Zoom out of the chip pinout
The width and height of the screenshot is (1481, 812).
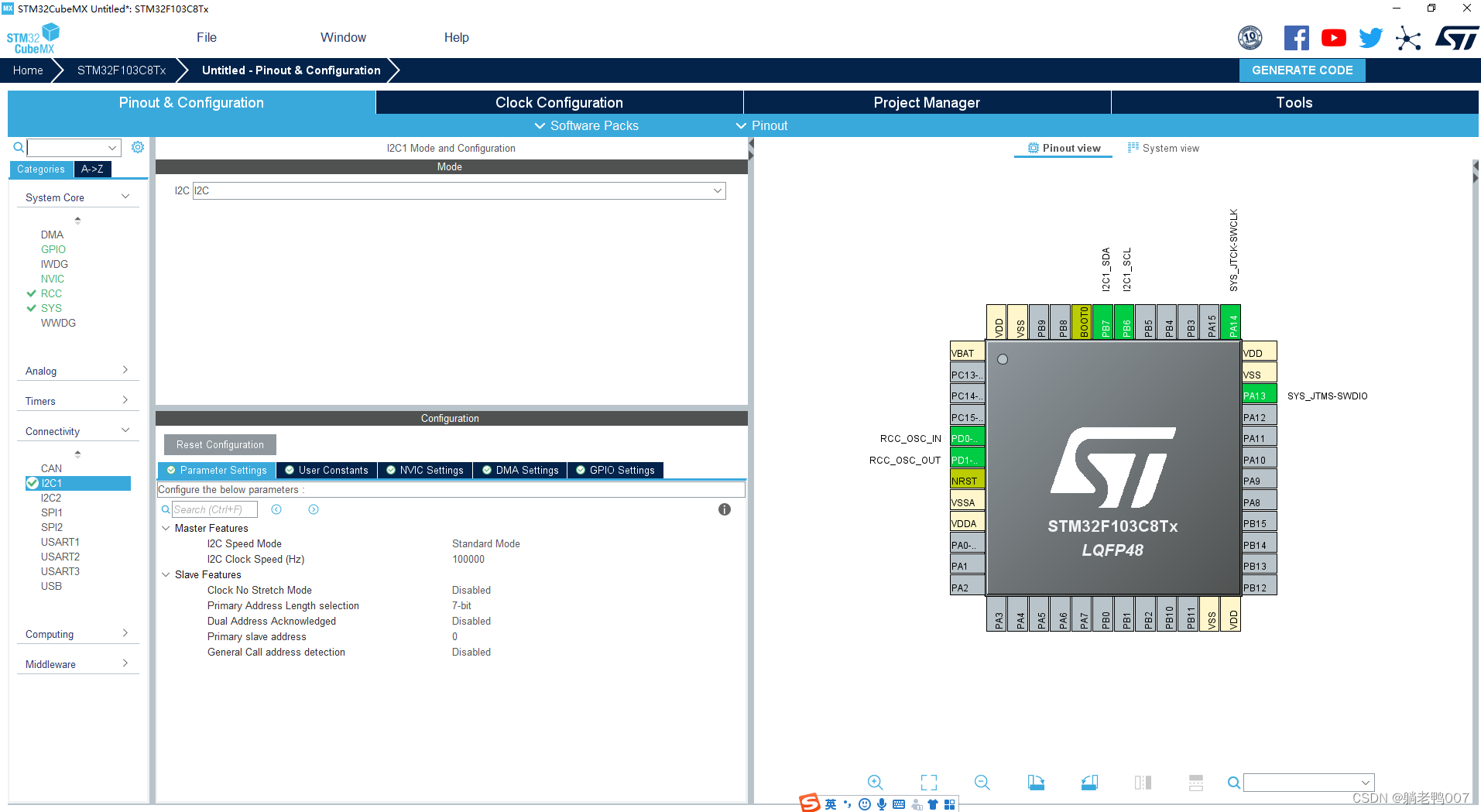point(982,783)
